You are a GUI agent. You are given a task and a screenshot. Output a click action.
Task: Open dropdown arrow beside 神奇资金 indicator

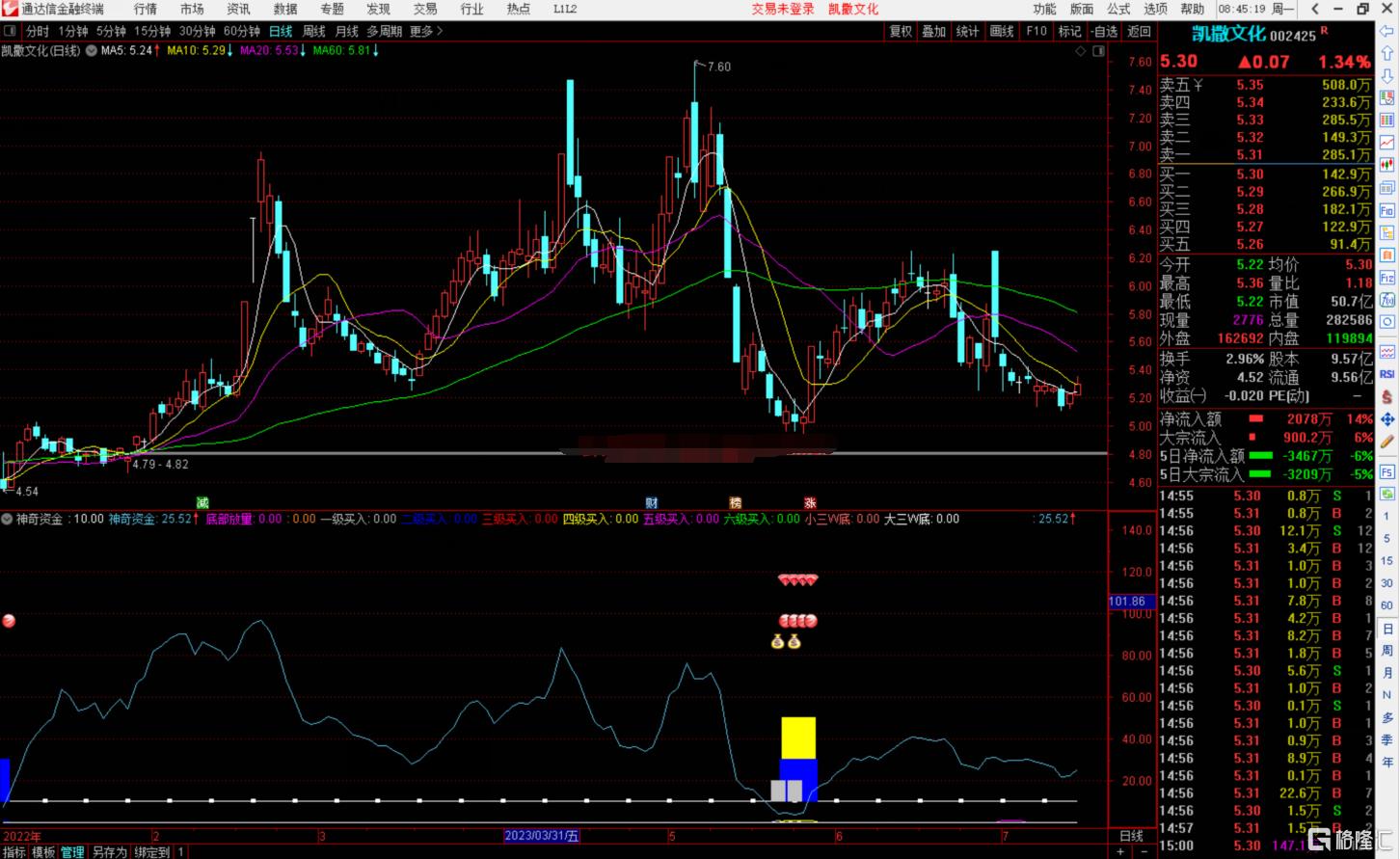[x=8, y=519]
